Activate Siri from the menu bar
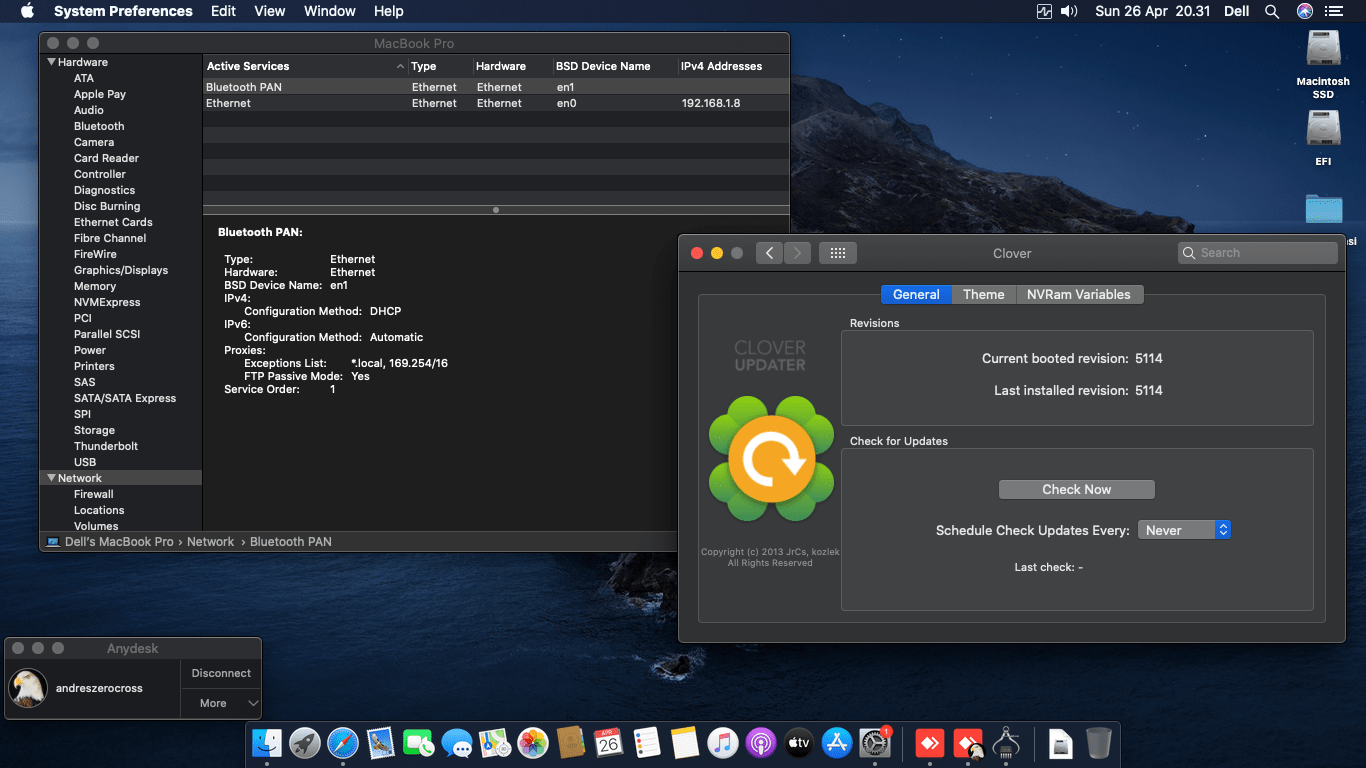This screenshot has height=768, width=1366. tap(1304, 11)
